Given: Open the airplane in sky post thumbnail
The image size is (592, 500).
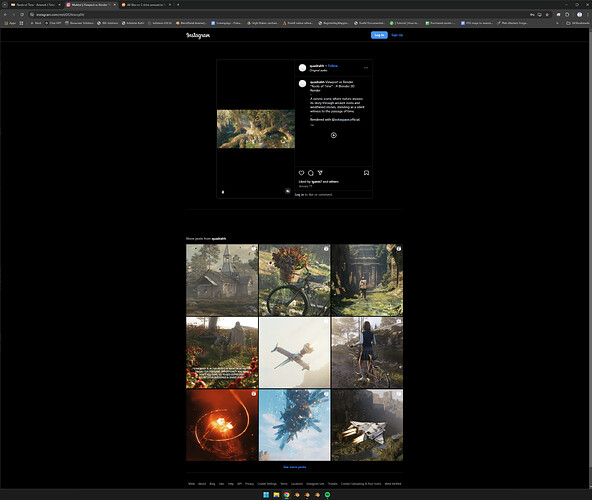Looking at the screenshot, I should point(294,352).
